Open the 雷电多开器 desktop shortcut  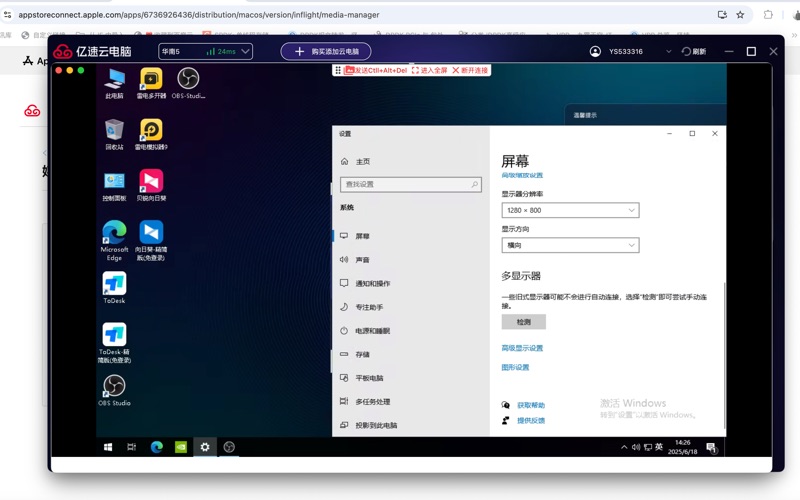(151, 83)
